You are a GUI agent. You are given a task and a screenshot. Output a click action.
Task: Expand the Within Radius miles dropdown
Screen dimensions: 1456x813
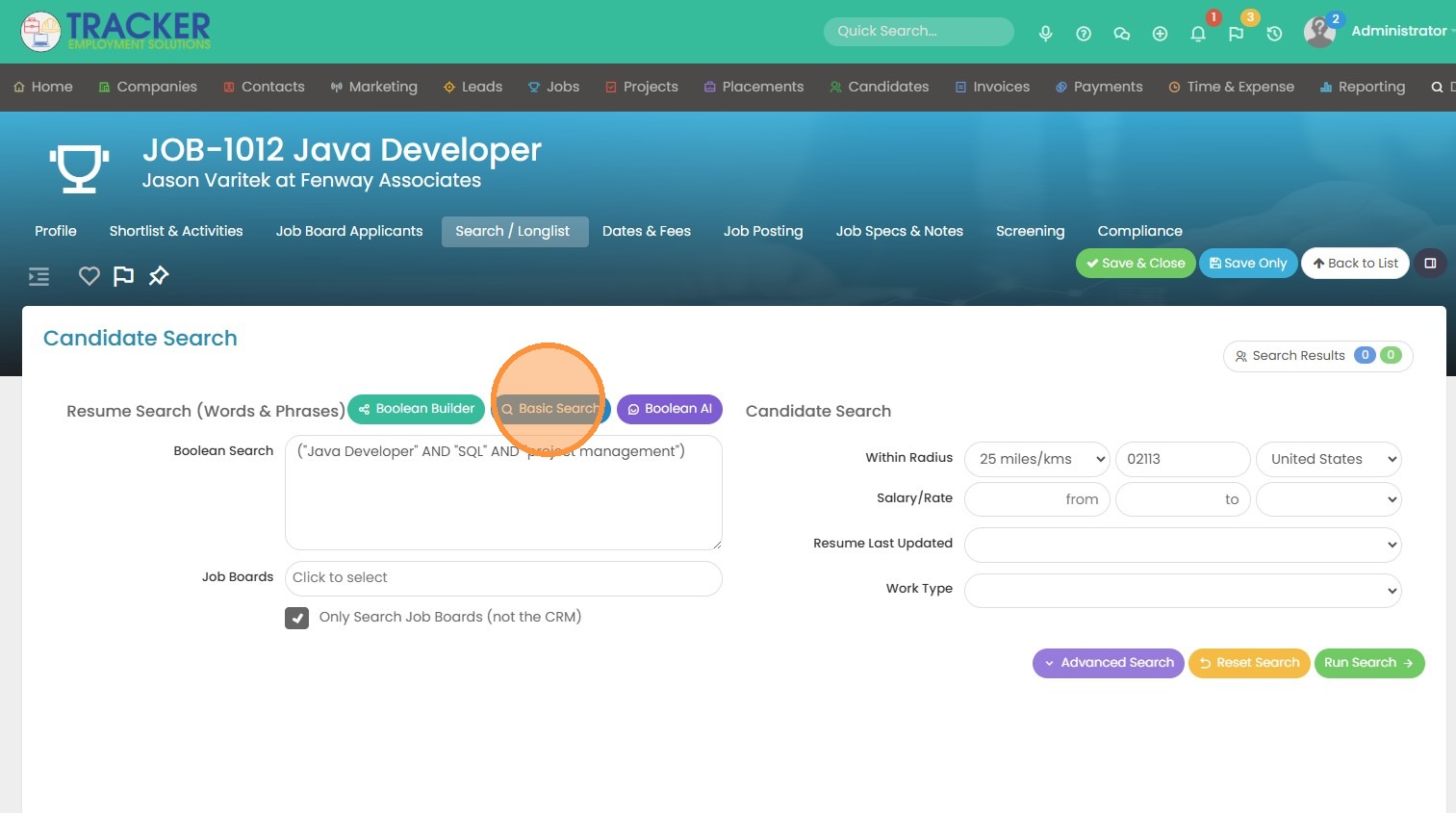[x=1037, y=459]
